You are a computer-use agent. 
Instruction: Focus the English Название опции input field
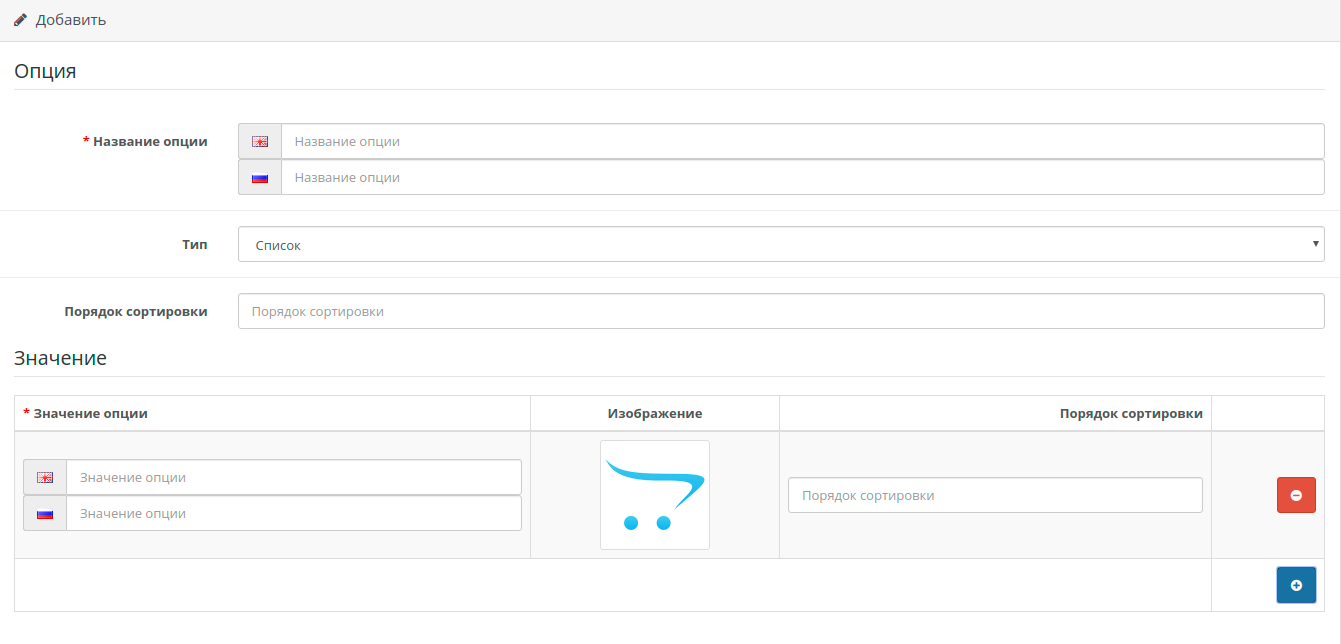click(802, 142)
